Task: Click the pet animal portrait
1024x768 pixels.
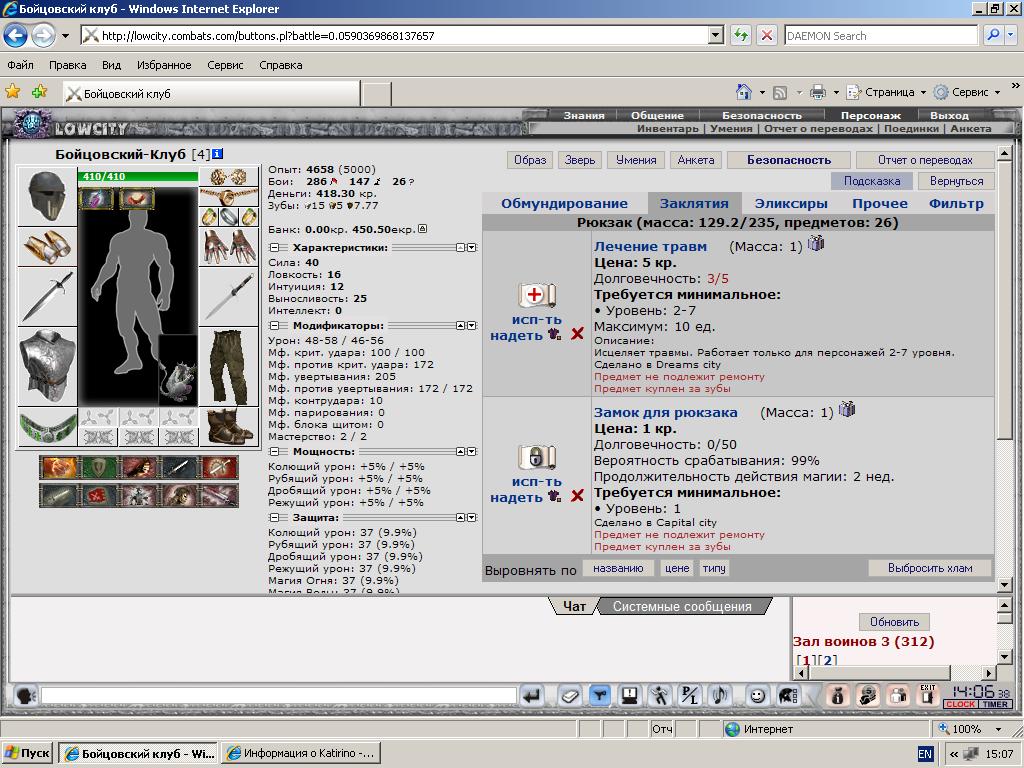Action: point(178,370)
